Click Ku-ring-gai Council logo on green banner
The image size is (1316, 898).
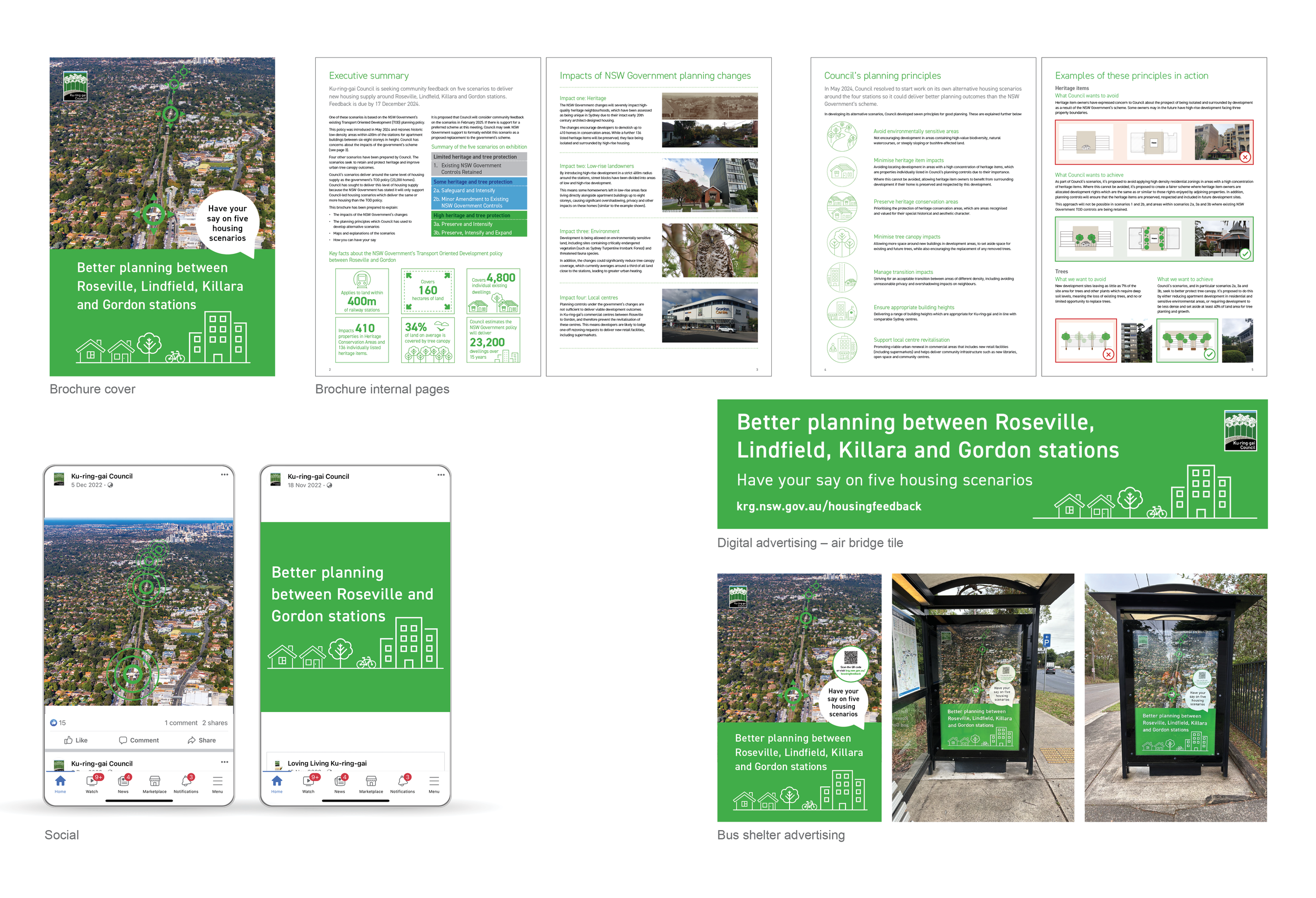pyautogui.click(x=1240, y=431)
